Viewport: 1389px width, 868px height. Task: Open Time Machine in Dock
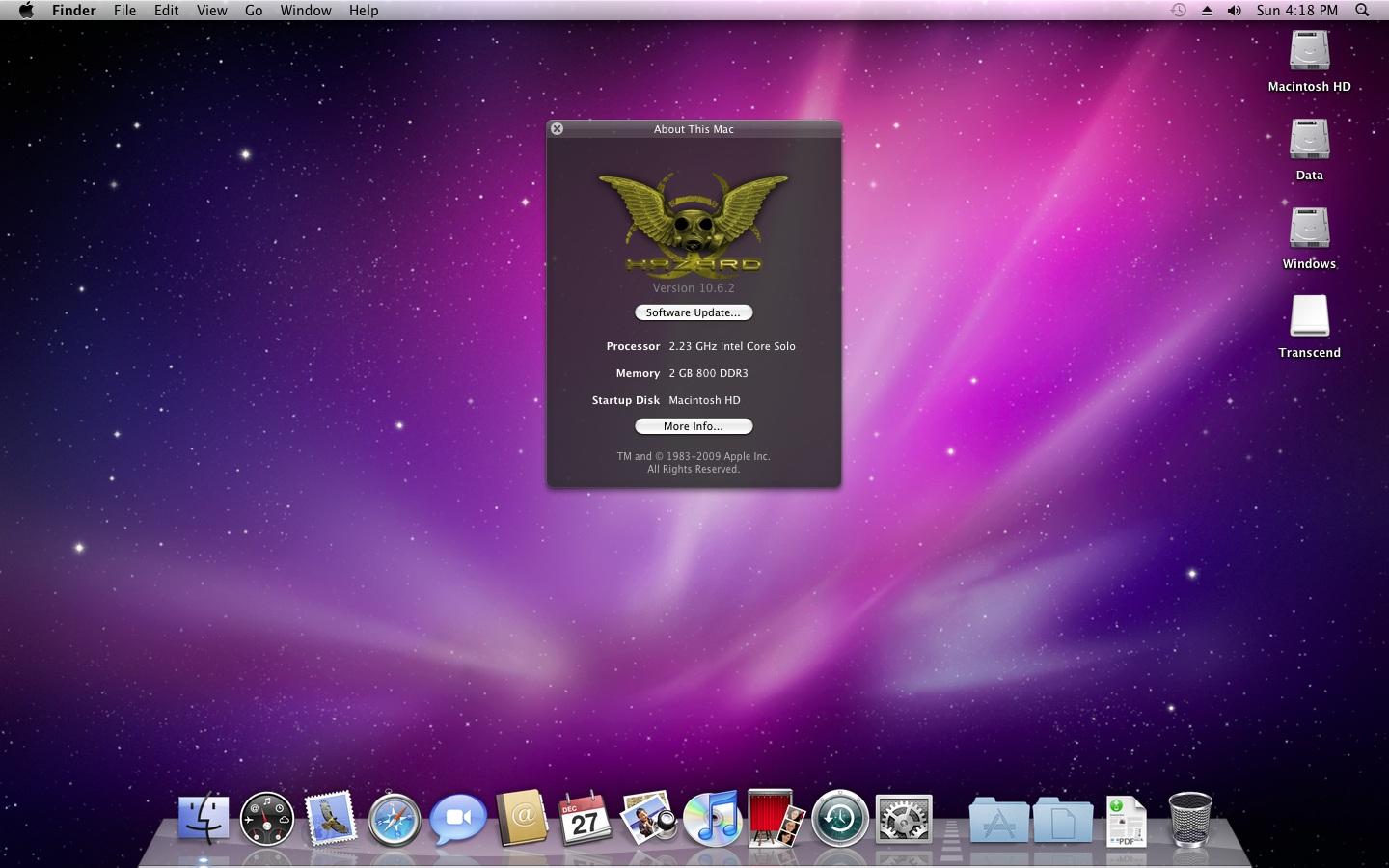pos(840,819)
